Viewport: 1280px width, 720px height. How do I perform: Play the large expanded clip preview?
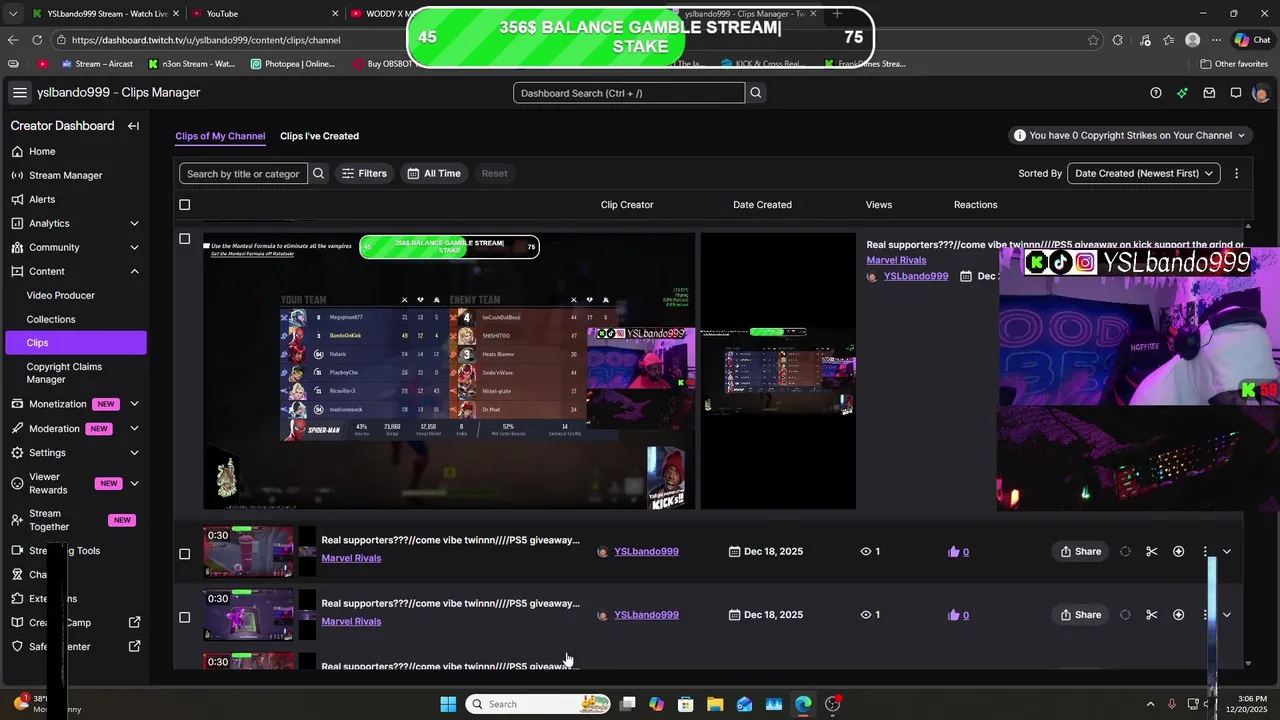click(449, 371)
